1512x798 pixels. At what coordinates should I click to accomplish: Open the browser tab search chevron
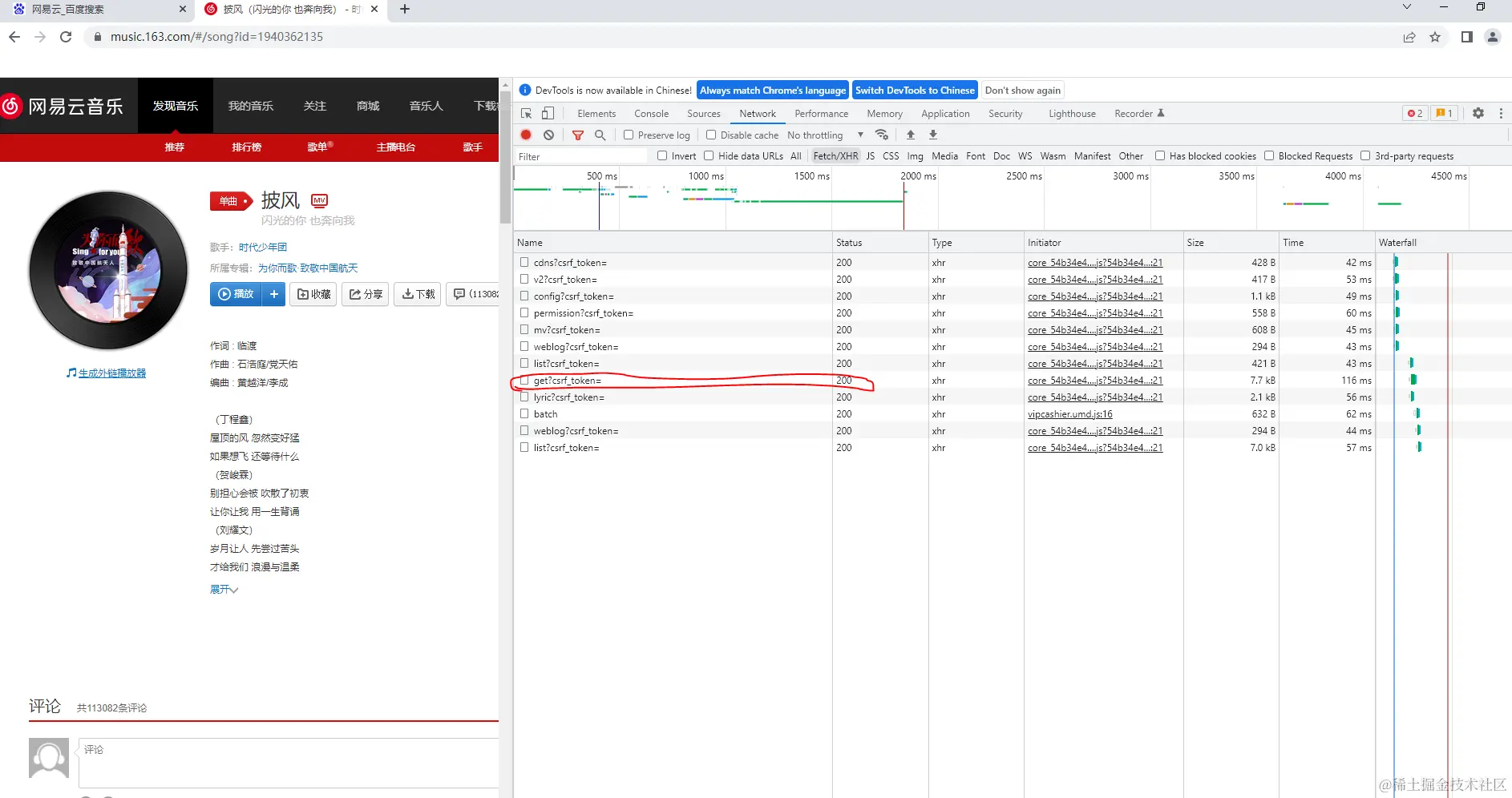tap(1406, 7)
